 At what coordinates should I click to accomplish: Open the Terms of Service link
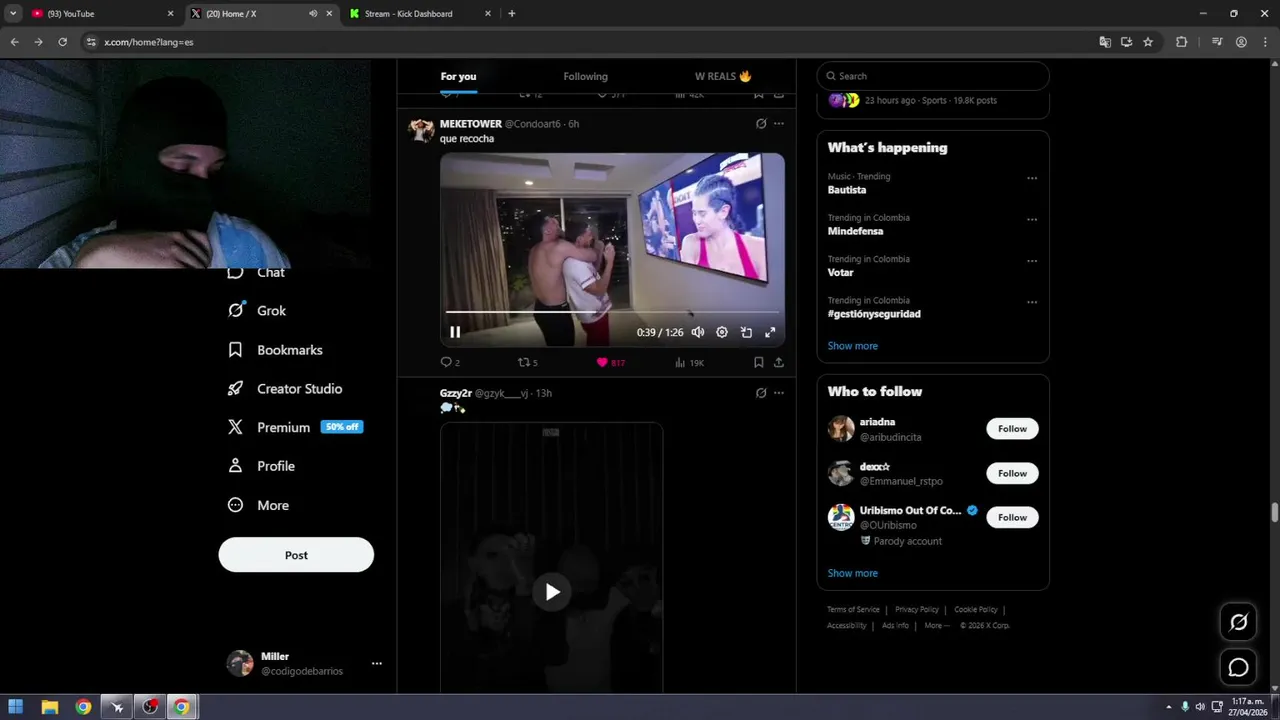[853, 610]
